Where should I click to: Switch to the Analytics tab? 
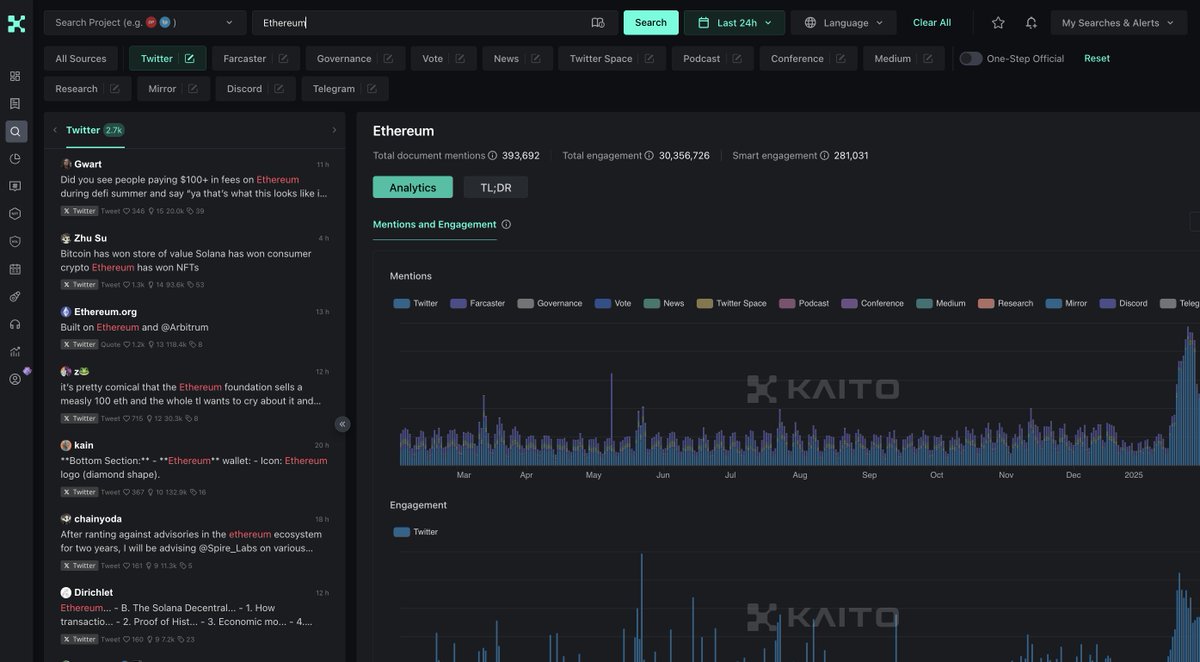point(413,187)
